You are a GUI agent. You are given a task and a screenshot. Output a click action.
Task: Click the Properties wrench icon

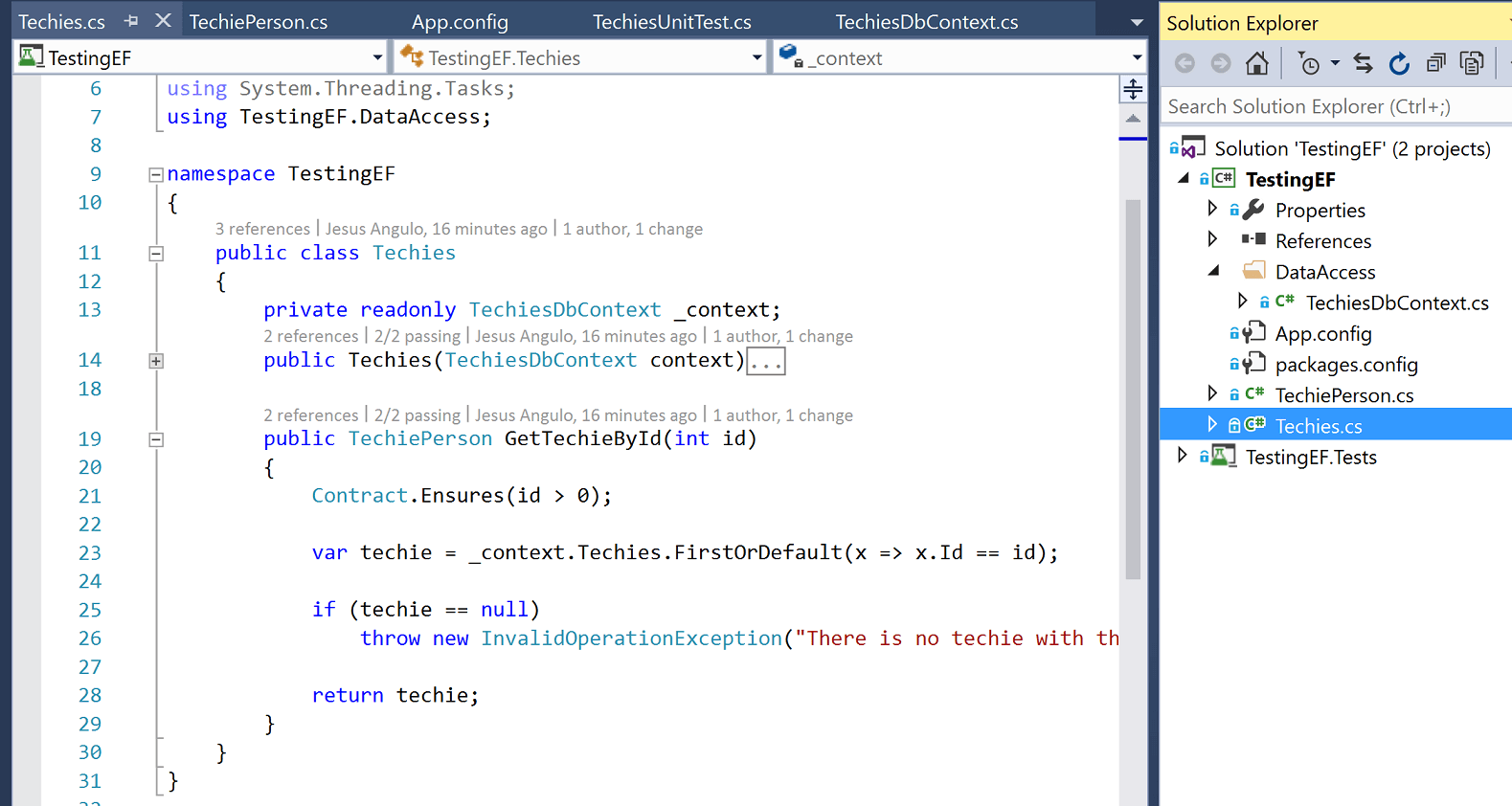(x=1253, y=209)
